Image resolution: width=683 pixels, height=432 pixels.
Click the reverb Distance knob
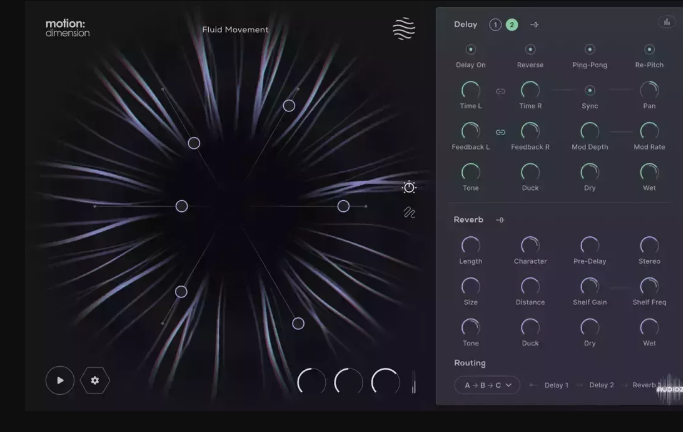pos(530,286)
